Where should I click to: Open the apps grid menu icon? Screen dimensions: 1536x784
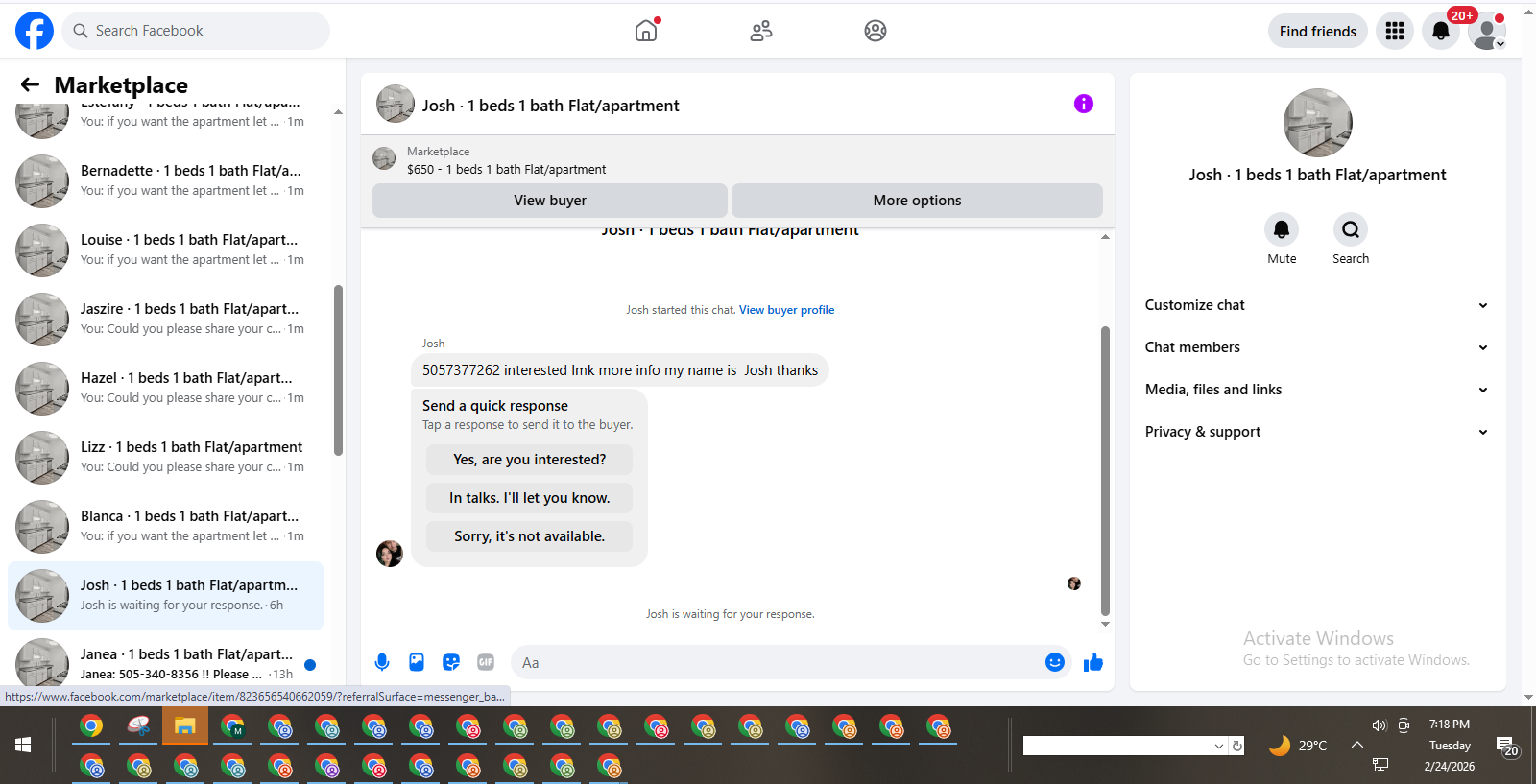[1395, 31]
